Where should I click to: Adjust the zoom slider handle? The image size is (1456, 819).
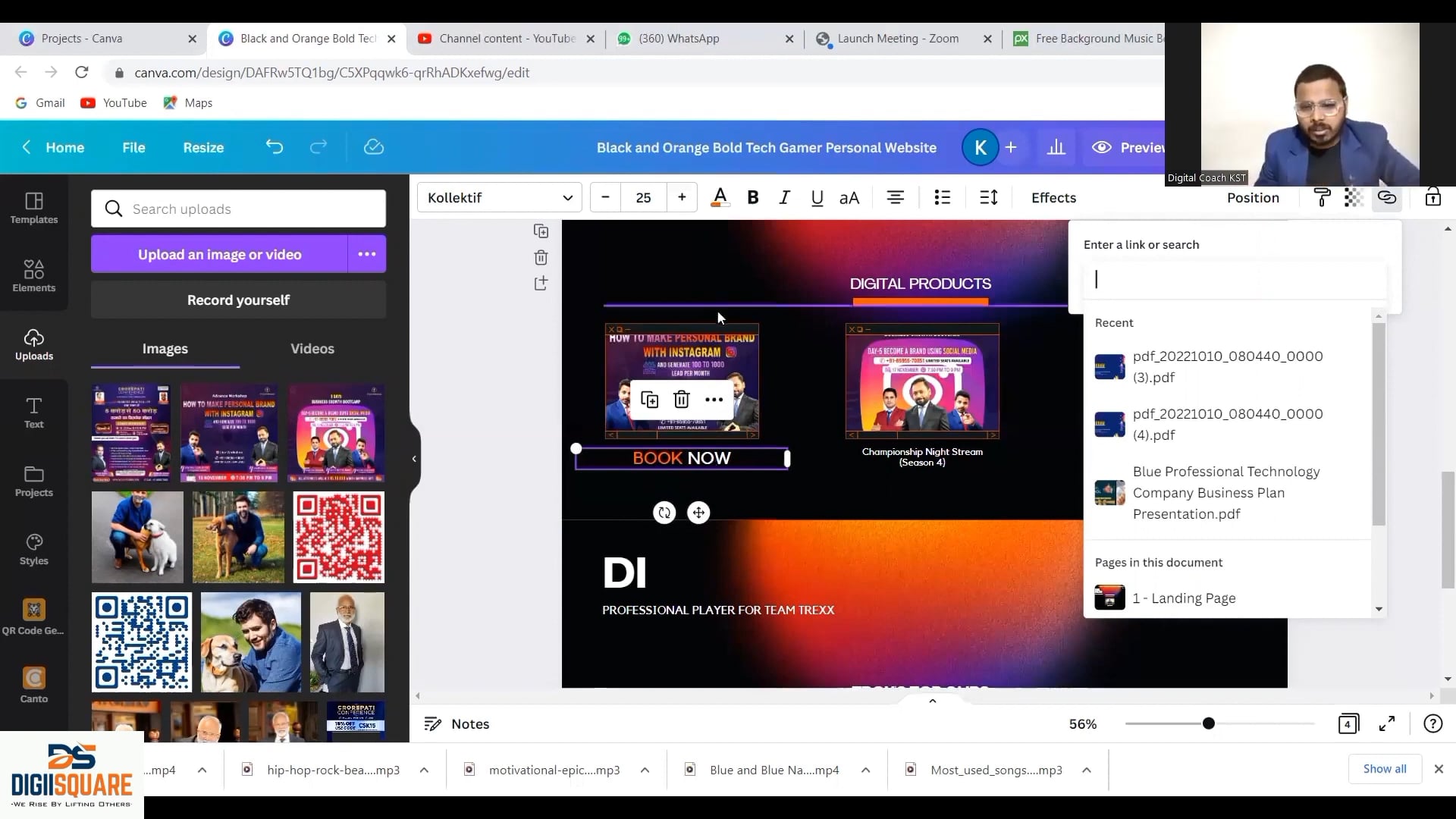1209,724
